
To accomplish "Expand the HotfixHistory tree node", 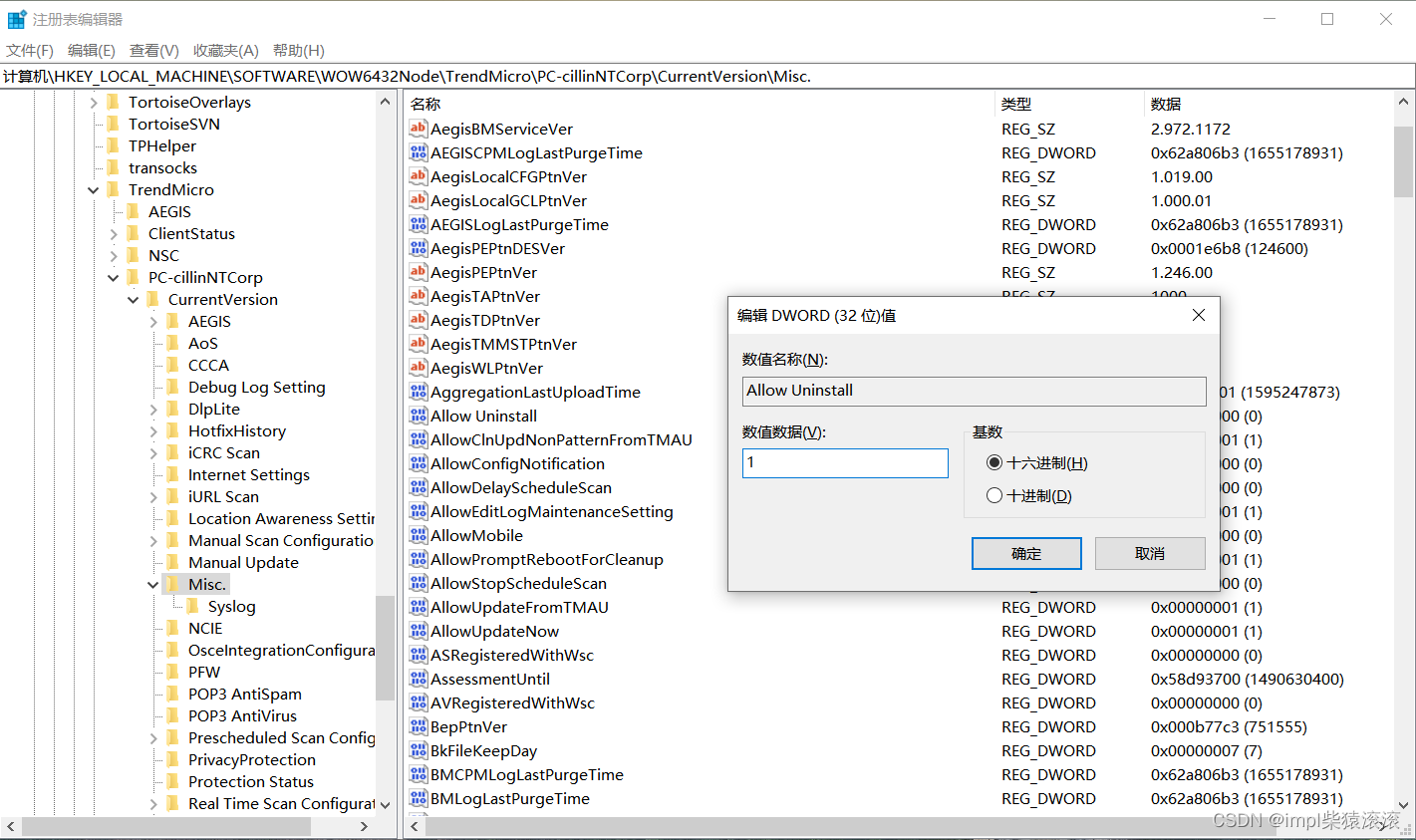I will pos(153,430).
